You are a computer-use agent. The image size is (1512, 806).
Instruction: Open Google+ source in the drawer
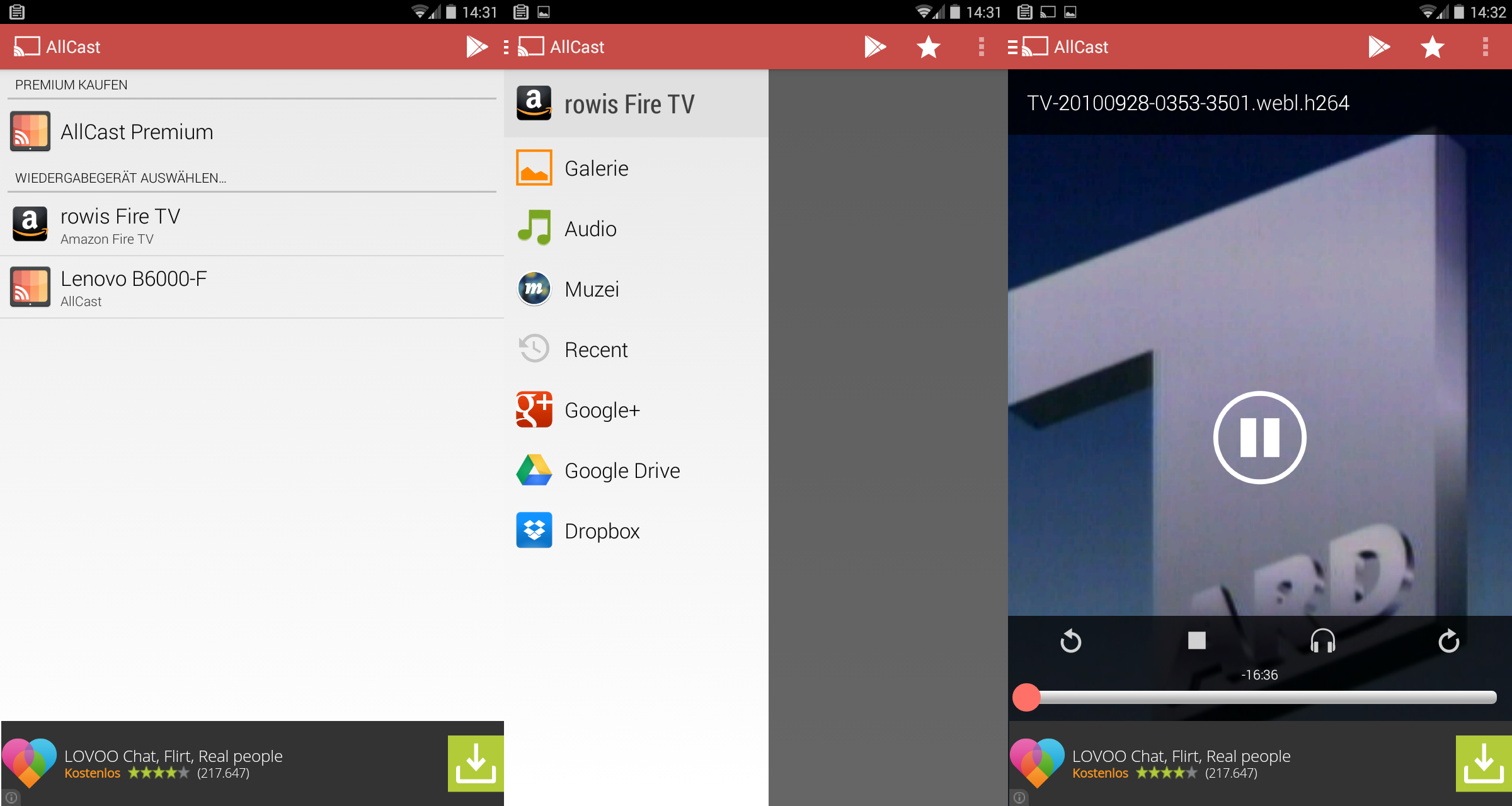(x=636, y=410)
